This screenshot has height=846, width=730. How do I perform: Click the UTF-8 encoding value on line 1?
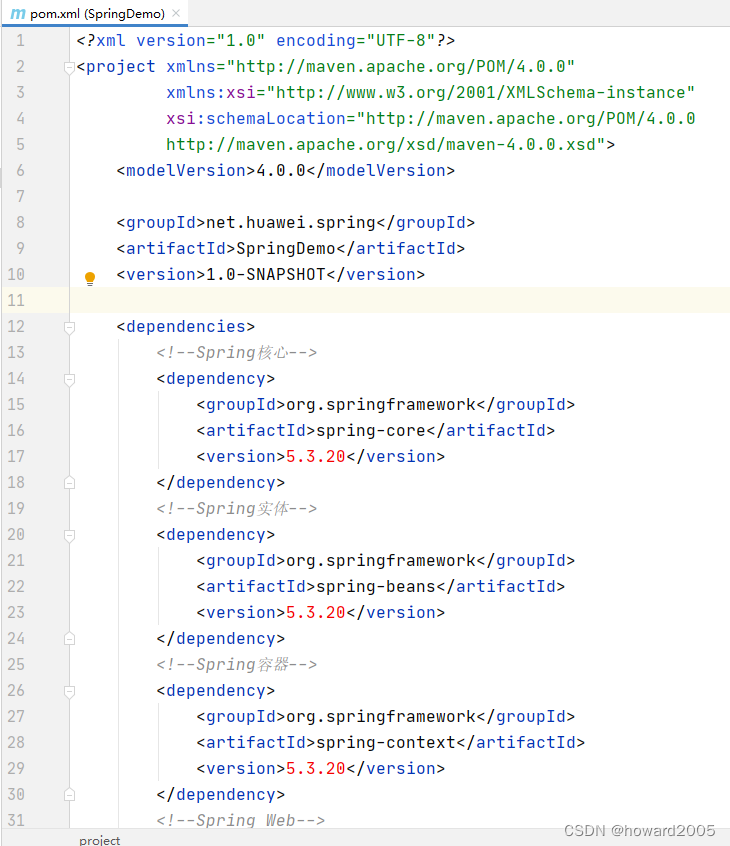tap(400, 40)
